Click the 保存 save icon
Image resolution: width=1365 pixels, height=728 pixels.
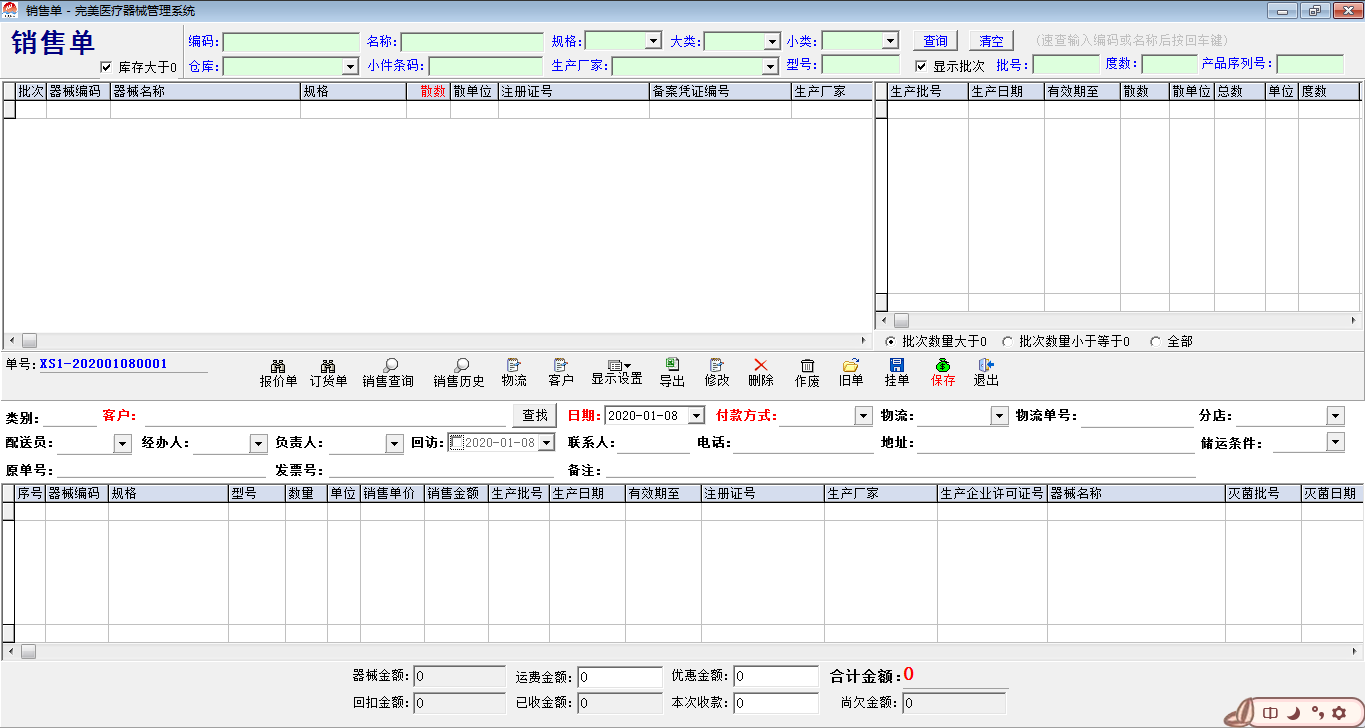coord(942,366)
